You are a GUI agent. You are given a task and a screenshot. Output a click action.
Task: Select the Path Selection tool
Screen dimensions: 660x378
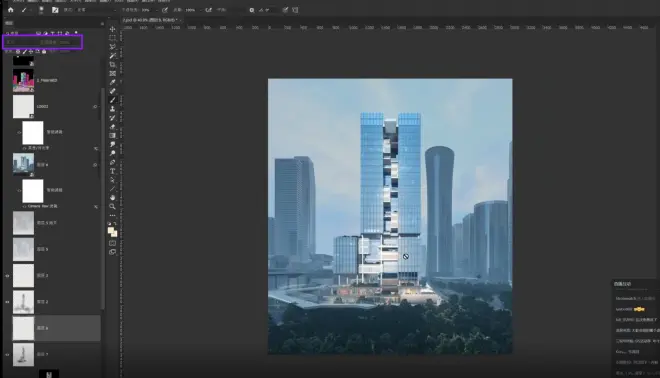112,180
